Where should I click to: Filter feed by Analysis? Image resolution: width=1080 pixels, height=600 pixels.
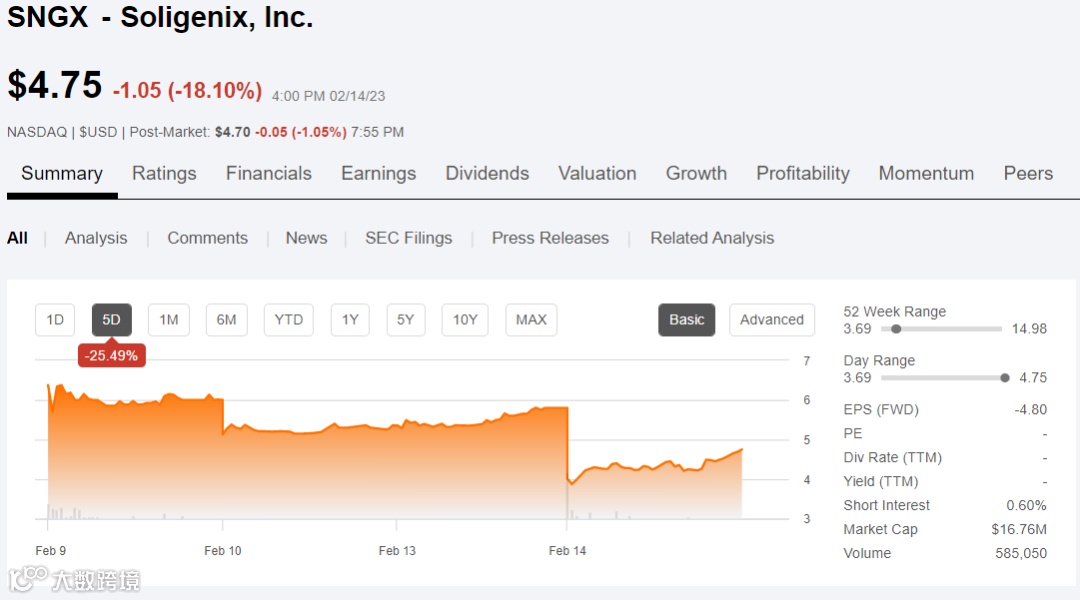96,238
